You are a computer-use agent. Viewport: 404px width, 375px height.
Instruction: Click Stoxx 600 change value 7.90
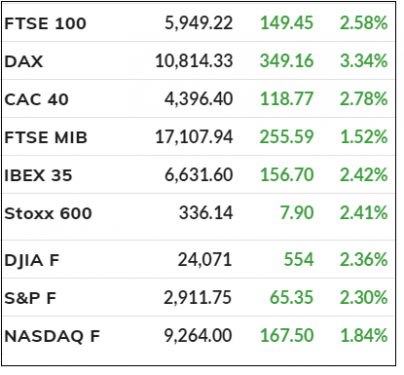pos(297,213)
